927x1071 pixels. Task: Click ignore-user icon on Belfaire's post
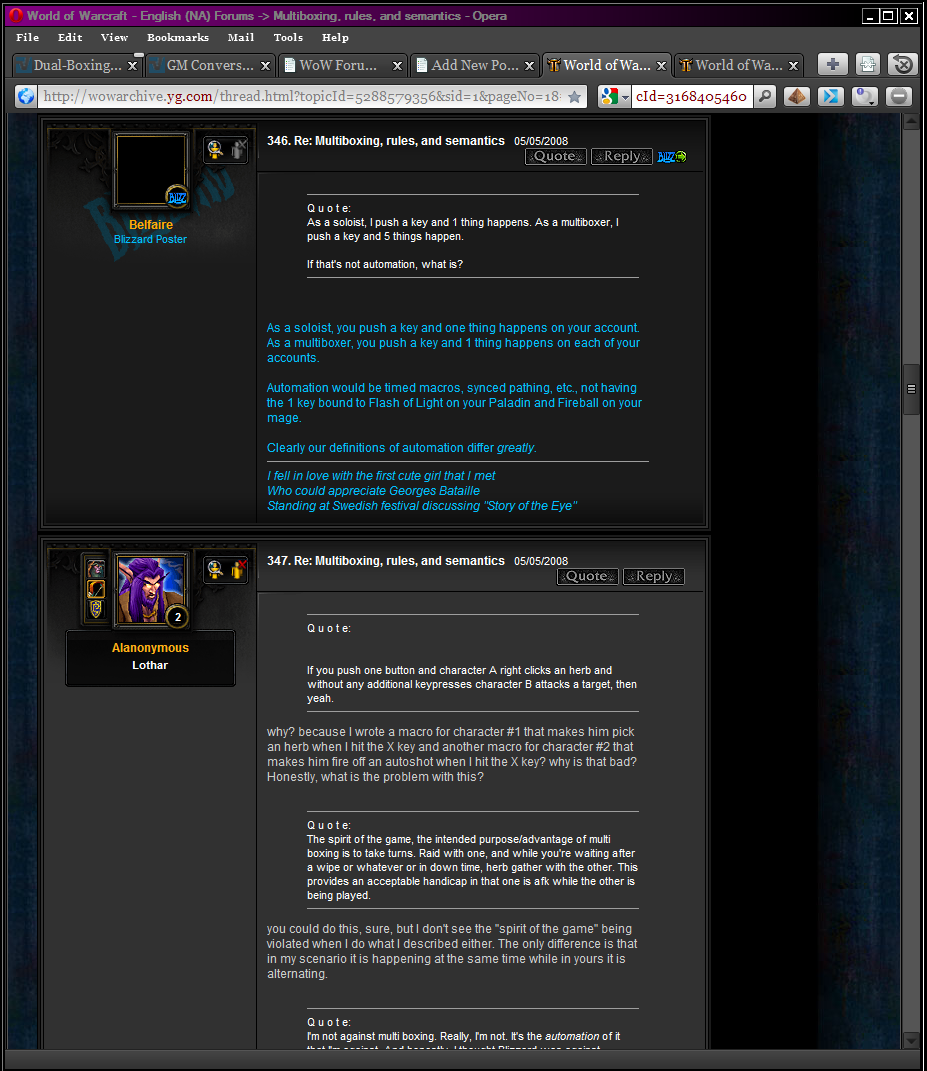(238, 149)
